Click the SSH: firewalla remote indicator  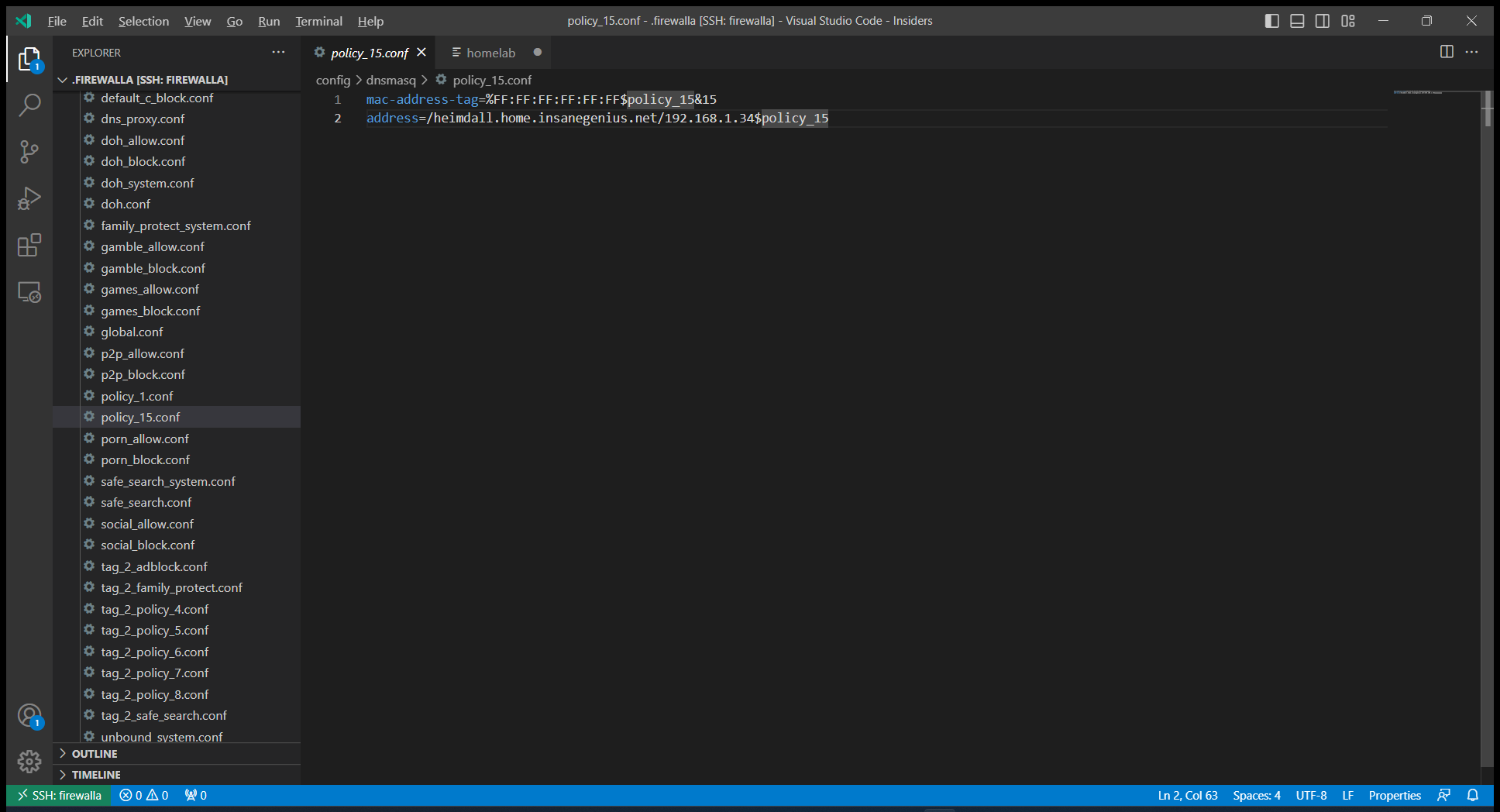click(x=59, y=795)
